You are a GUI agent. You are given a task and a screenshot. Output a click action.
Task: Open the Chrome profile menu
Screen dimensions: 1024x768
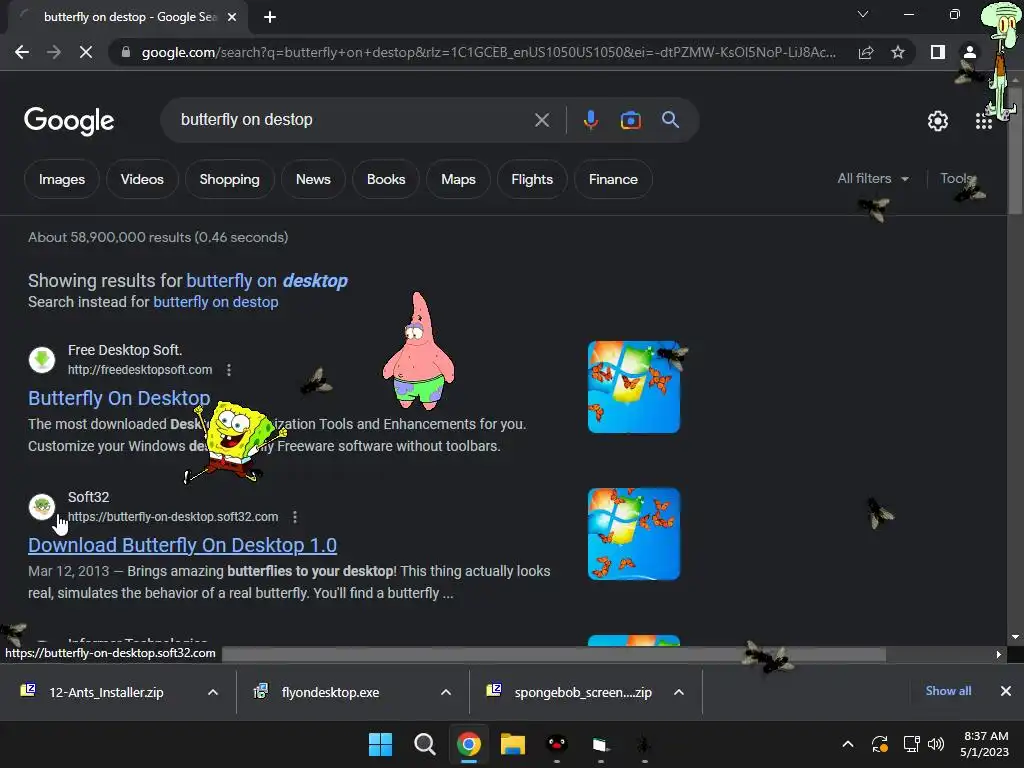(x=970, y=52)
